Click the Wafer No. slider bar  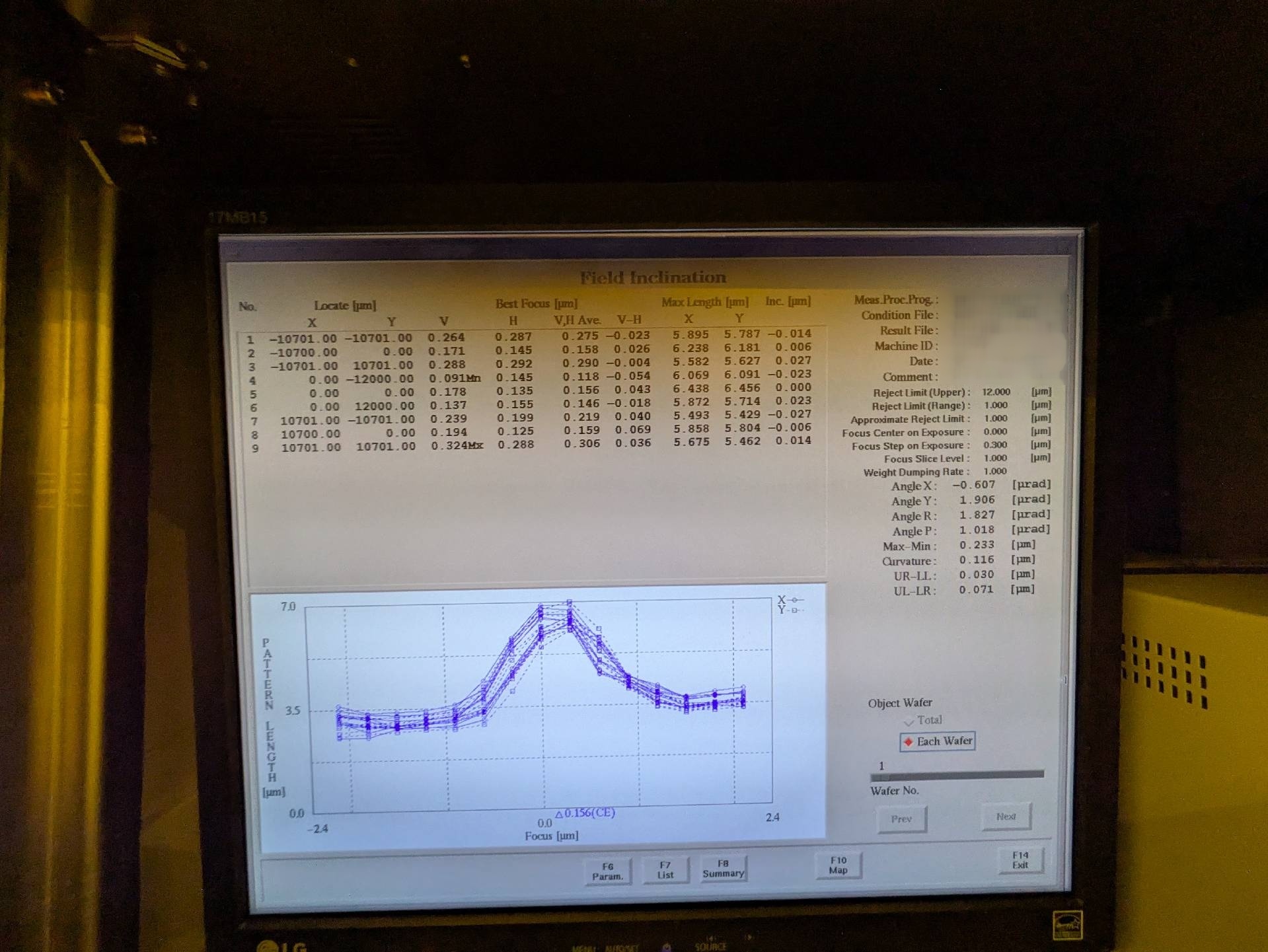(x=957, y=775)
